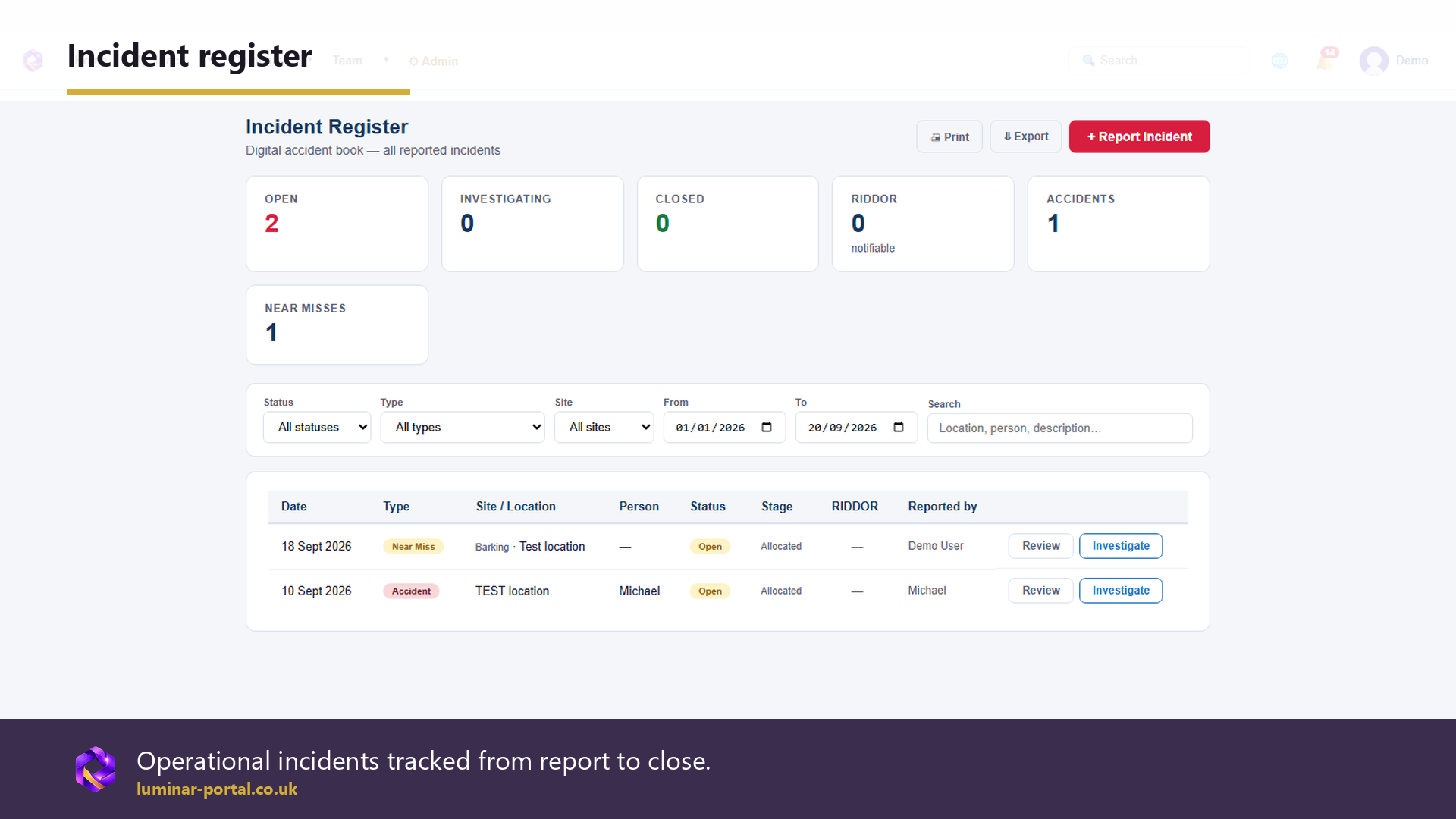Click the Print button
The image size is (1456, 819).
pos(949,136)
